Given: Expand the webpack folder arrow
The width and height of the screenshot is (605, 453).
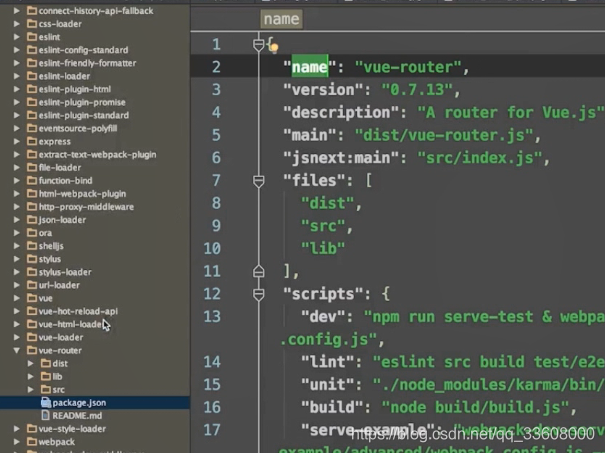Looking at the screenshot, I should (x=17, y=442).
